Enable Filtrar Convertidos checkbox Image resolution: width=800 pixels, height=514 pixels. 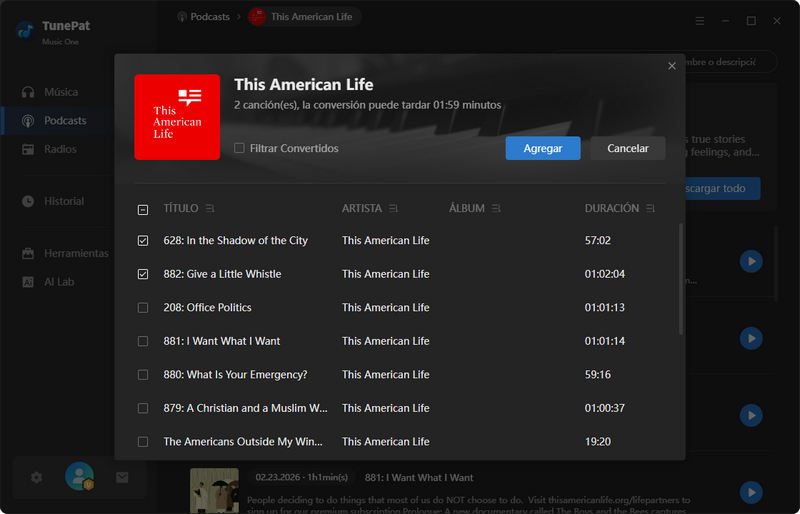[239, 148]
